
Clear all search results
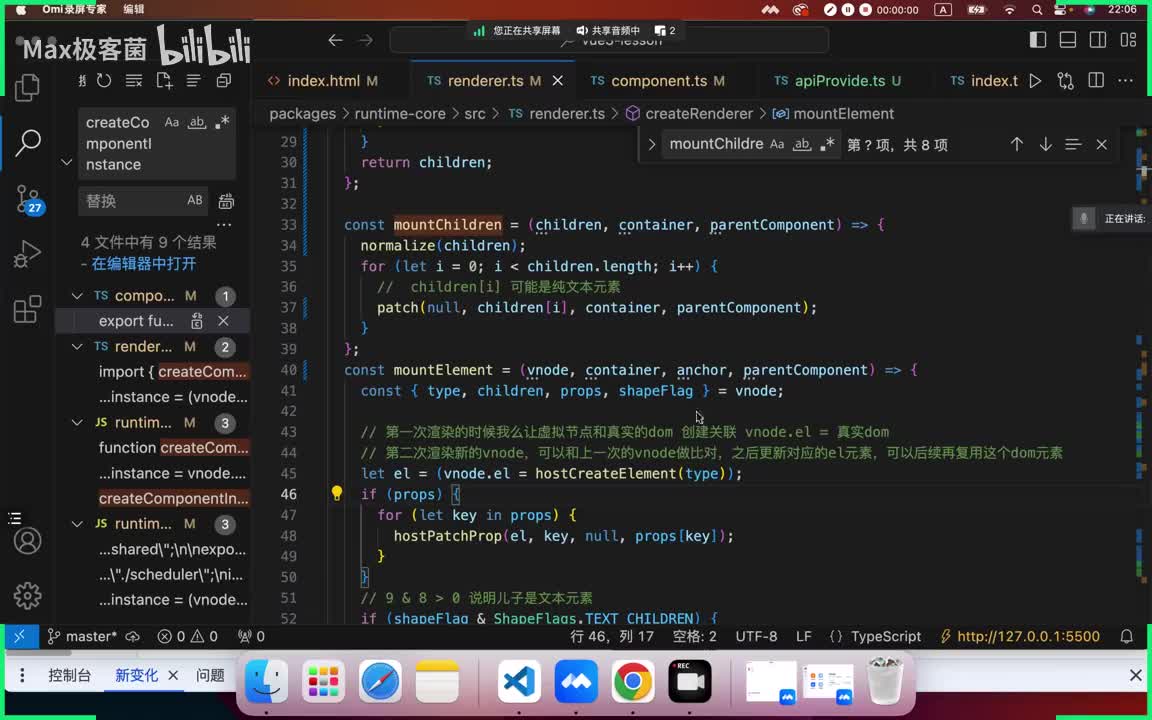pyautogui.click(x=133, y=81)
